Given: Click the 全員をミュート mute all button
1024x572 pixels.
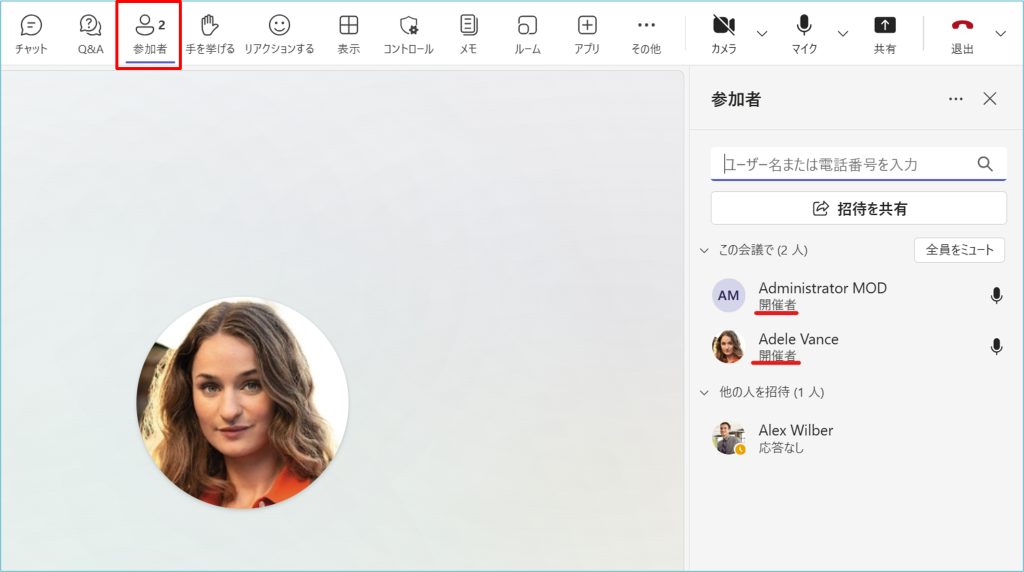Looking at the screenshot, I should pos(959,250).
